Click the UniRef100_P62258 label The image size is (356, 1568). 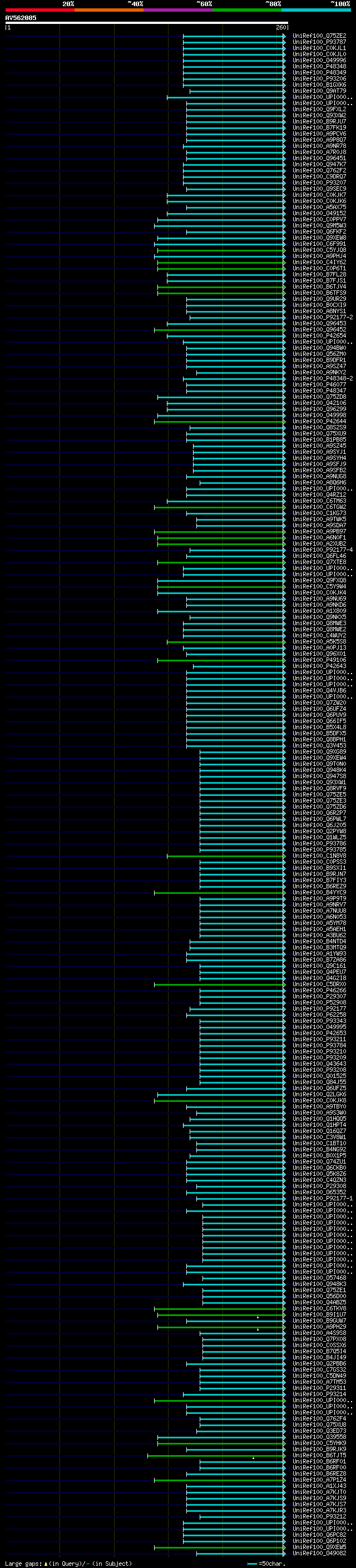tap(319, 1015)
